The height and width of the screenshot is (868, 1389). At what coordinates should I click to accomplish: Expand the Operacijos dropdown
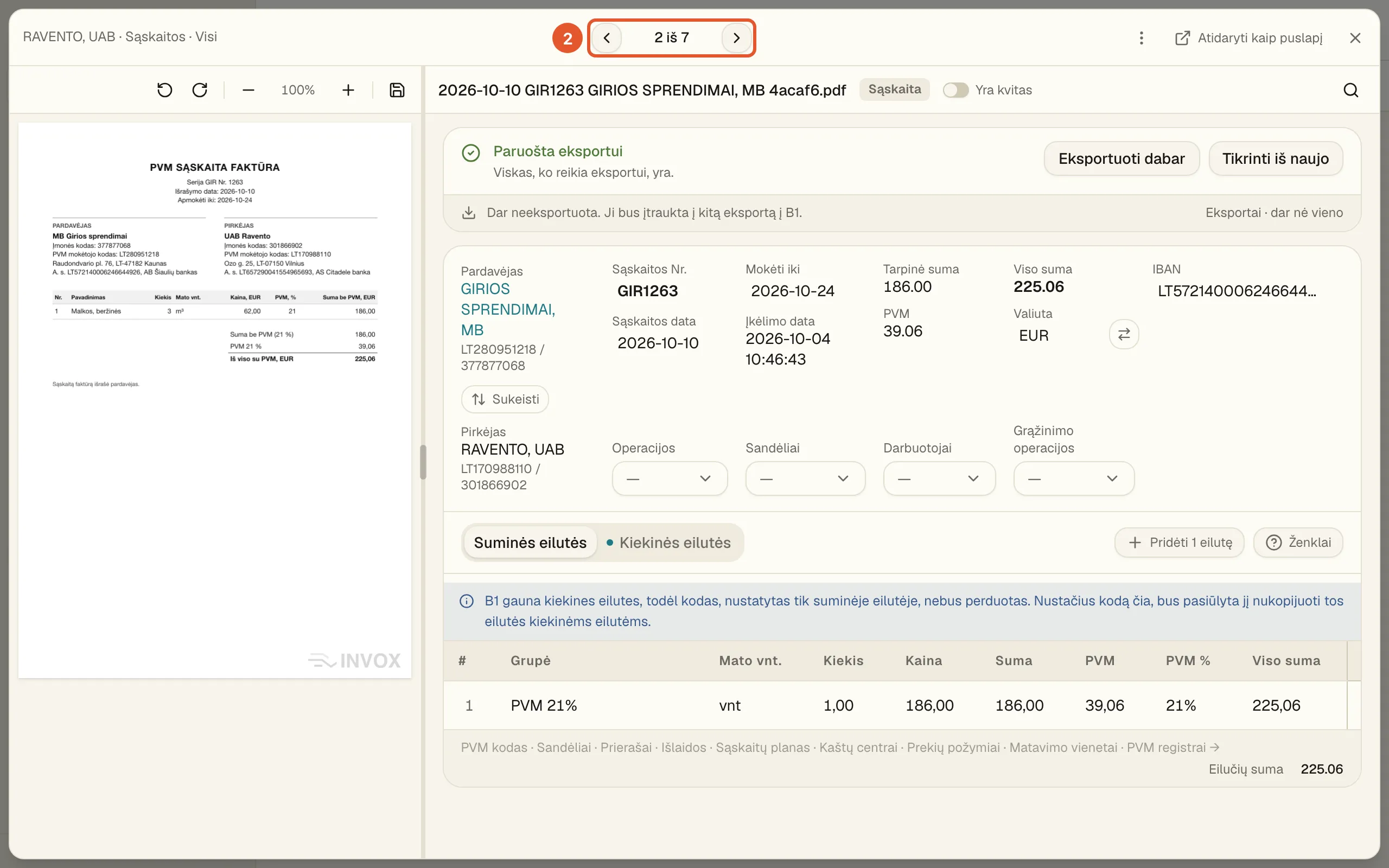coord(669,478)
